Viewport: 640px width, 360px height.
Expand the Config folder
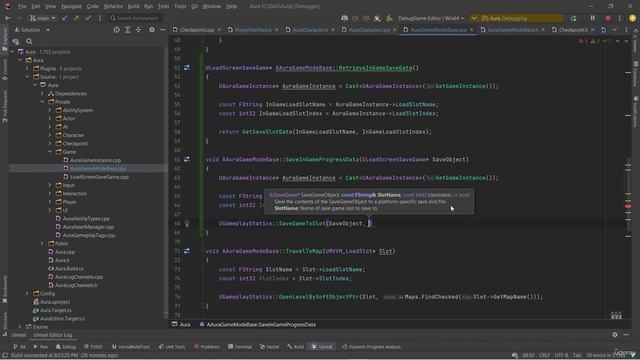tap(27, 293)
